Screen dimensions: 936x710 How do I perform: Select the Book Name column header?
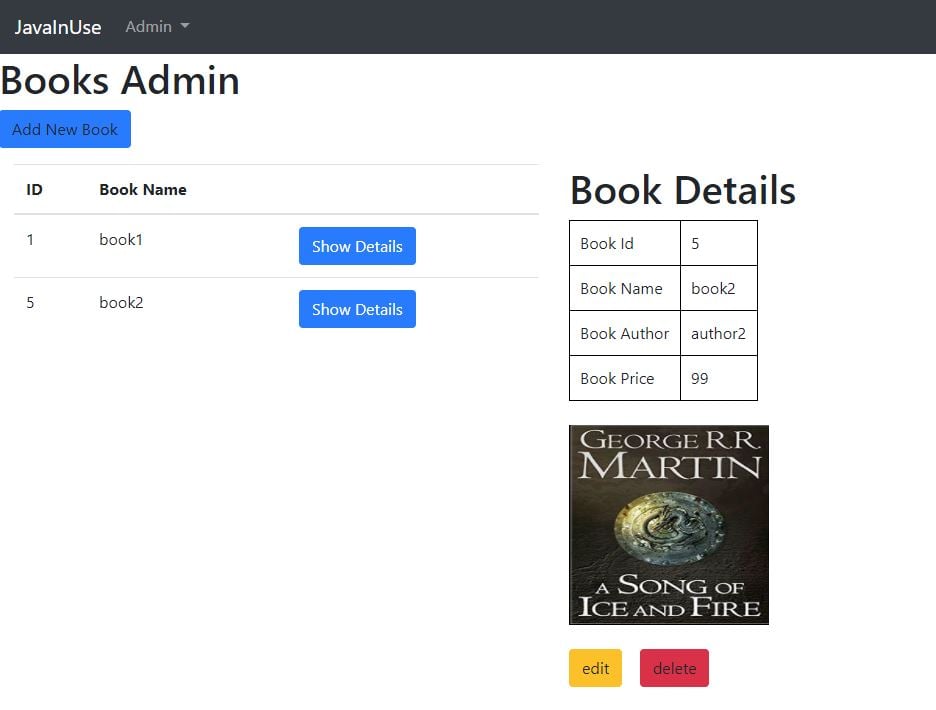click(143, 190)
